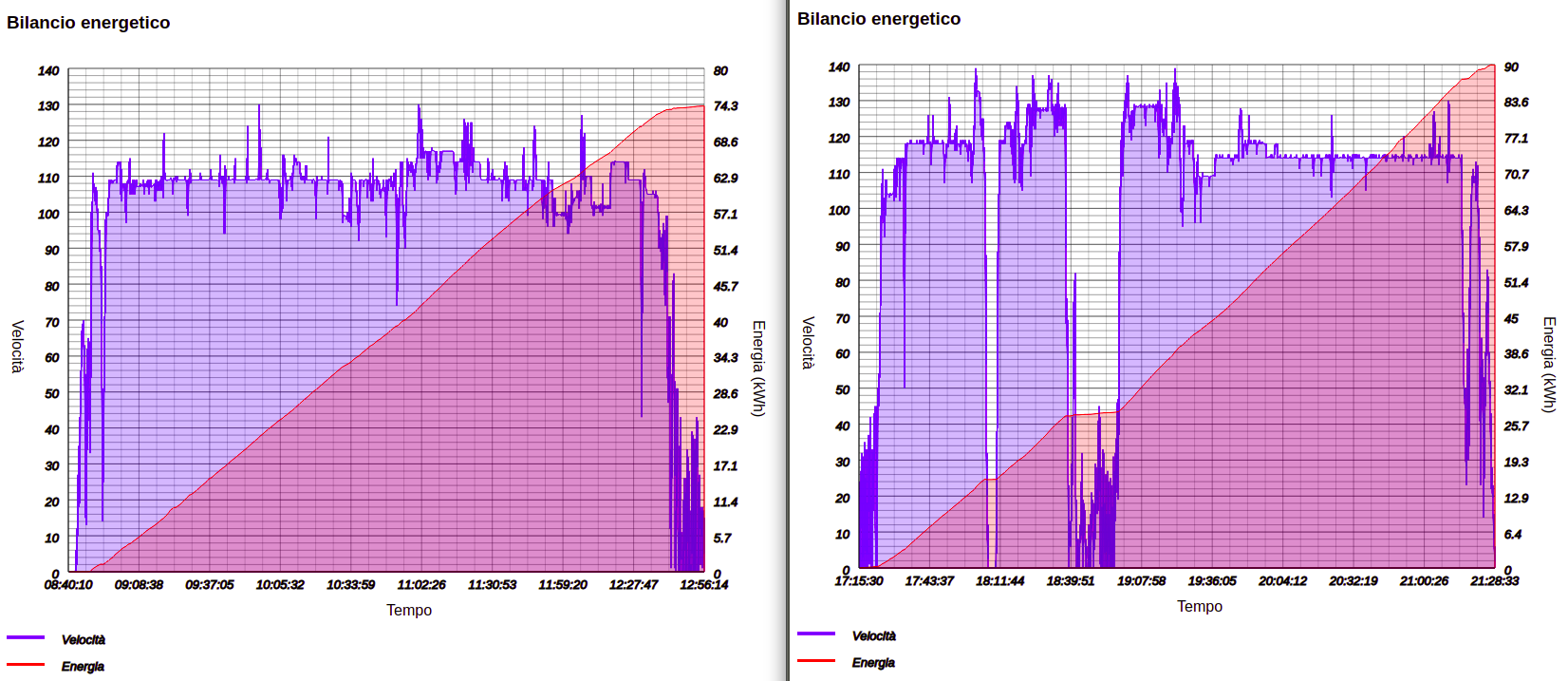The height and width of the screenshot is (681, 1568).
Task: Select the 12.9 energy axis value
Action: (x=1517, y=499)
